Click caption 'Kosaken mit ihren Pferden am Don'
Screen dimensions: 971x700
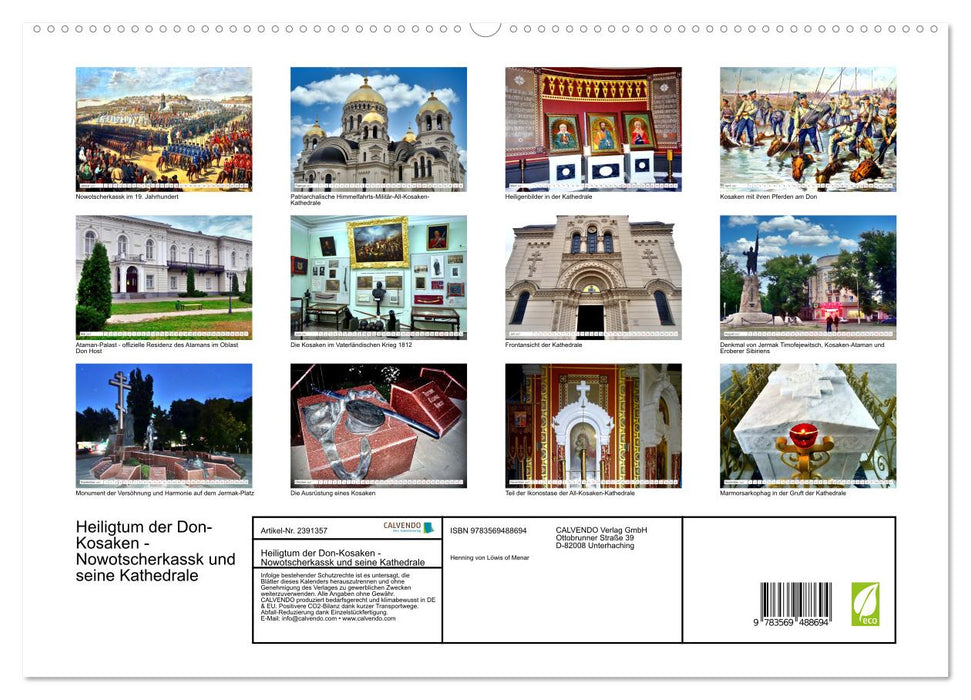(769, 197)
